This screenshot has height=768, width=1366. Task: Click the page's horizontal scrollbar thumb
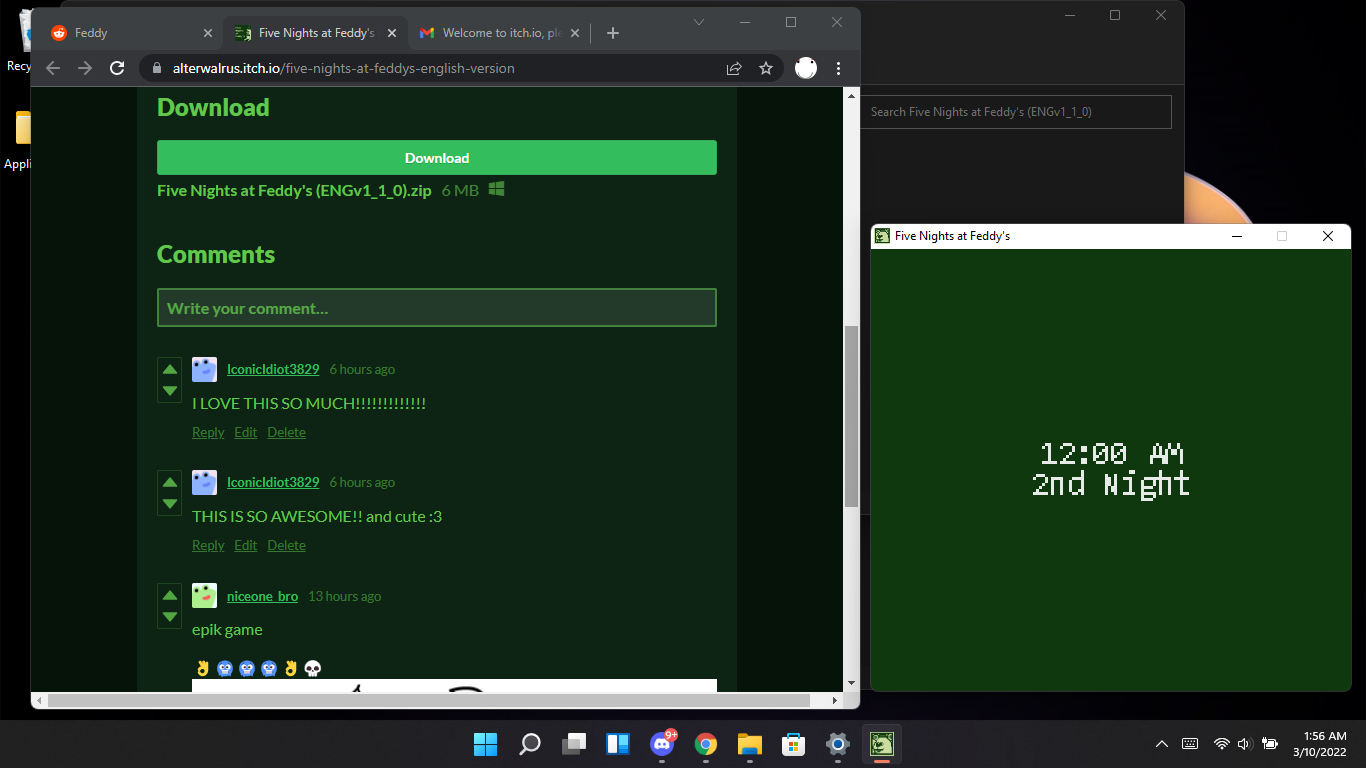(428, 700)
